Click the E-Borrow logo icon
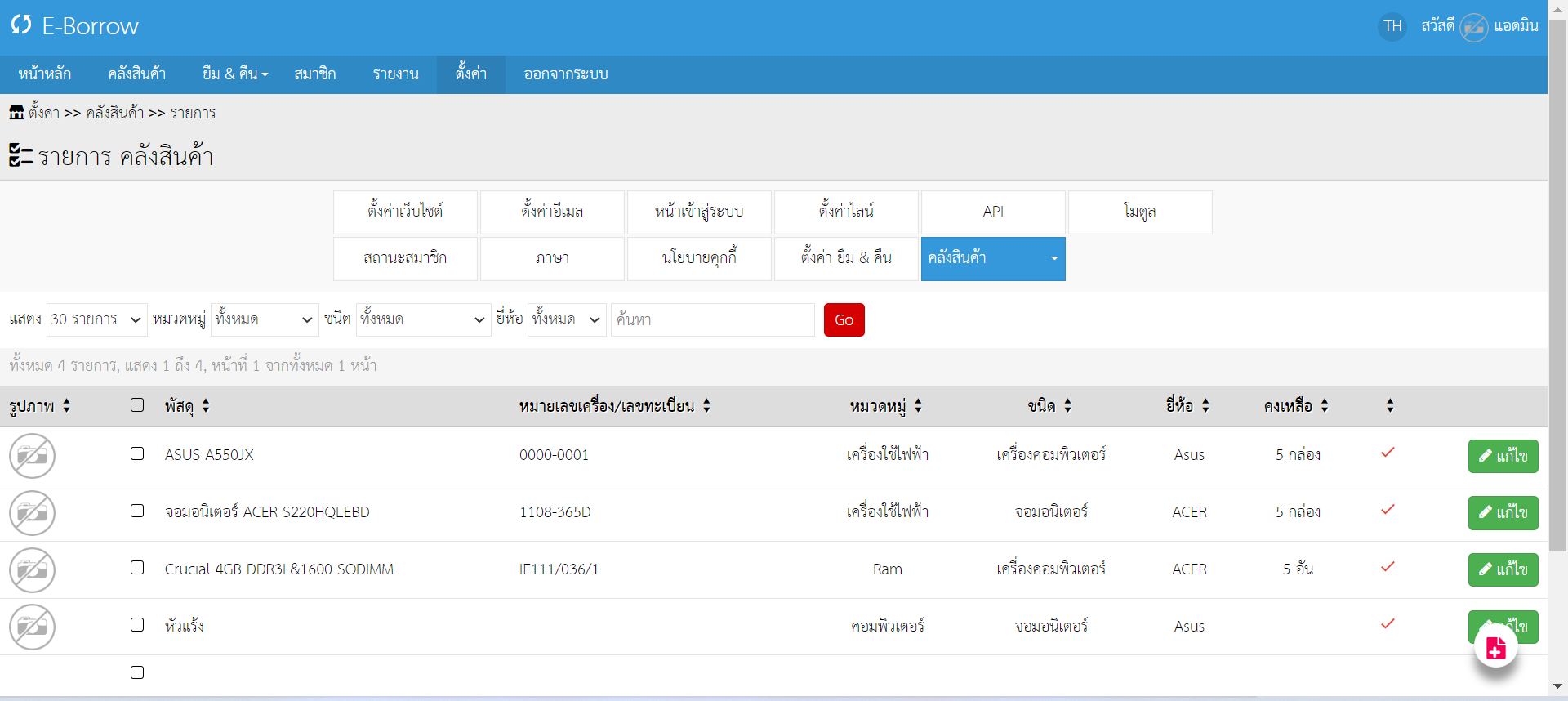The image size is (1568, 701). [x=21, y=25]
